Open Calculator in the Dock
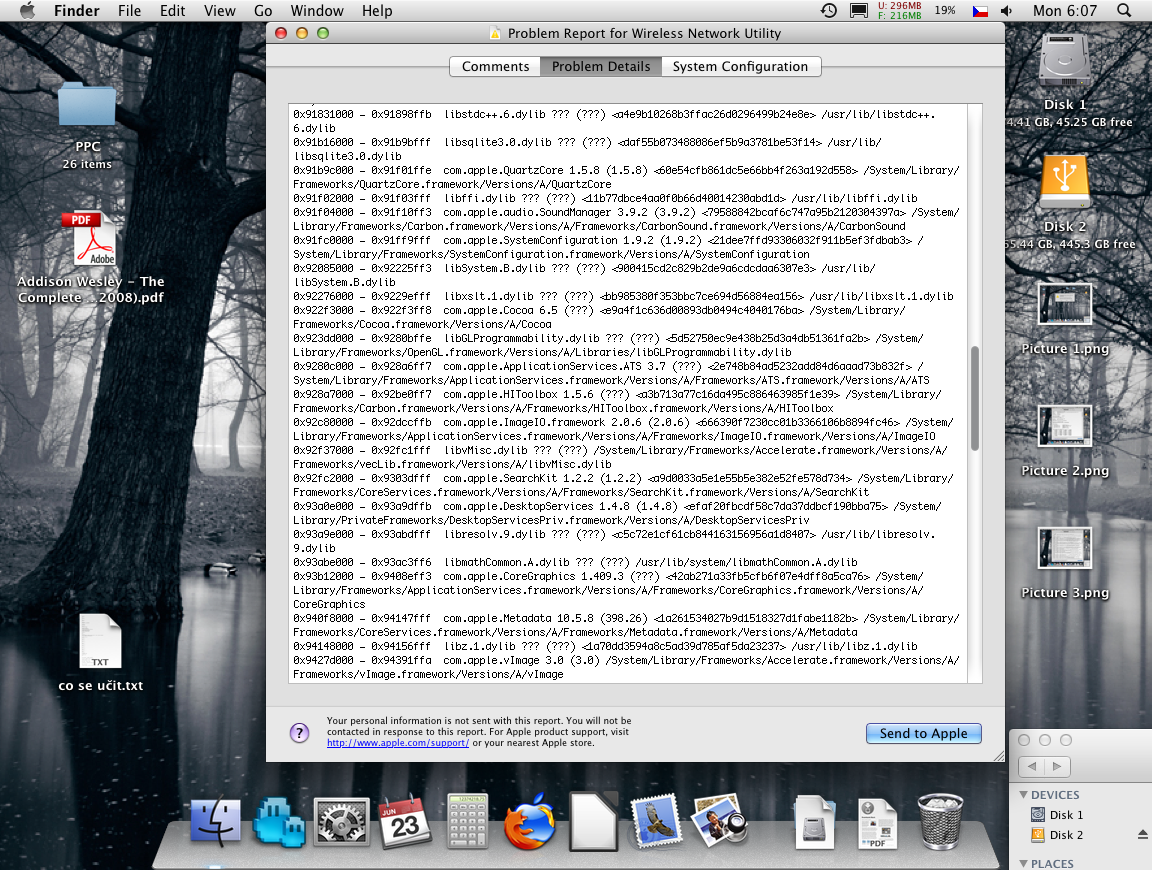Screen dimensions: 1152x870 467,822
